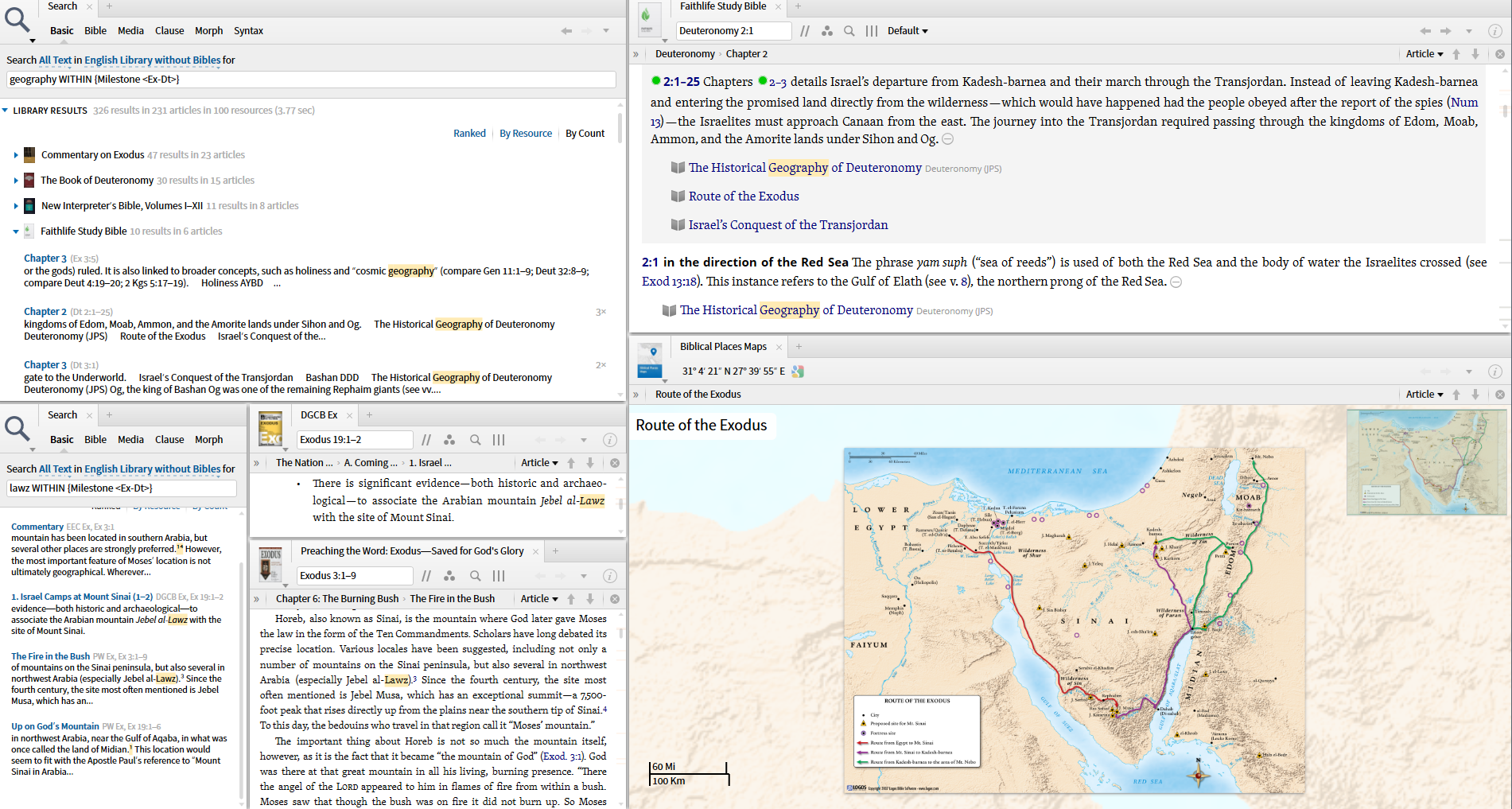1512x809 pixels.
Task: Collapse the 2:1-25 note with the circle toggle
Action: (948, 139)
